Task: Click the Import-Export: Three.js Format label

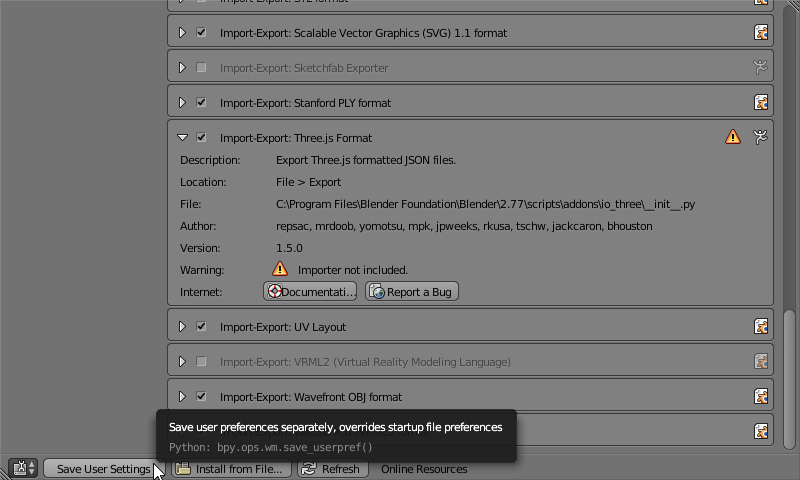Action: (296, 138)
